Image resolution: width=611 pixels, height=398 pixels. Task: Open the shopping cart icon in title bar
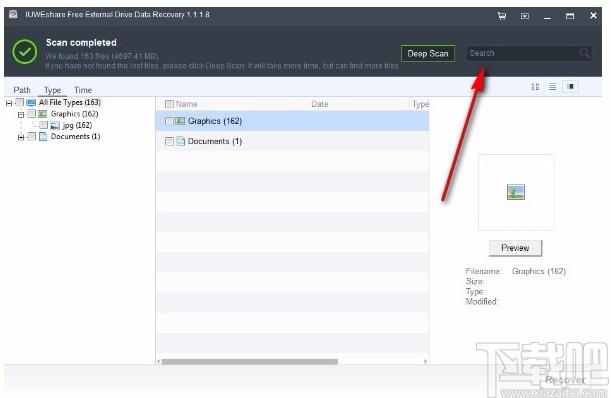coord(502,16)
